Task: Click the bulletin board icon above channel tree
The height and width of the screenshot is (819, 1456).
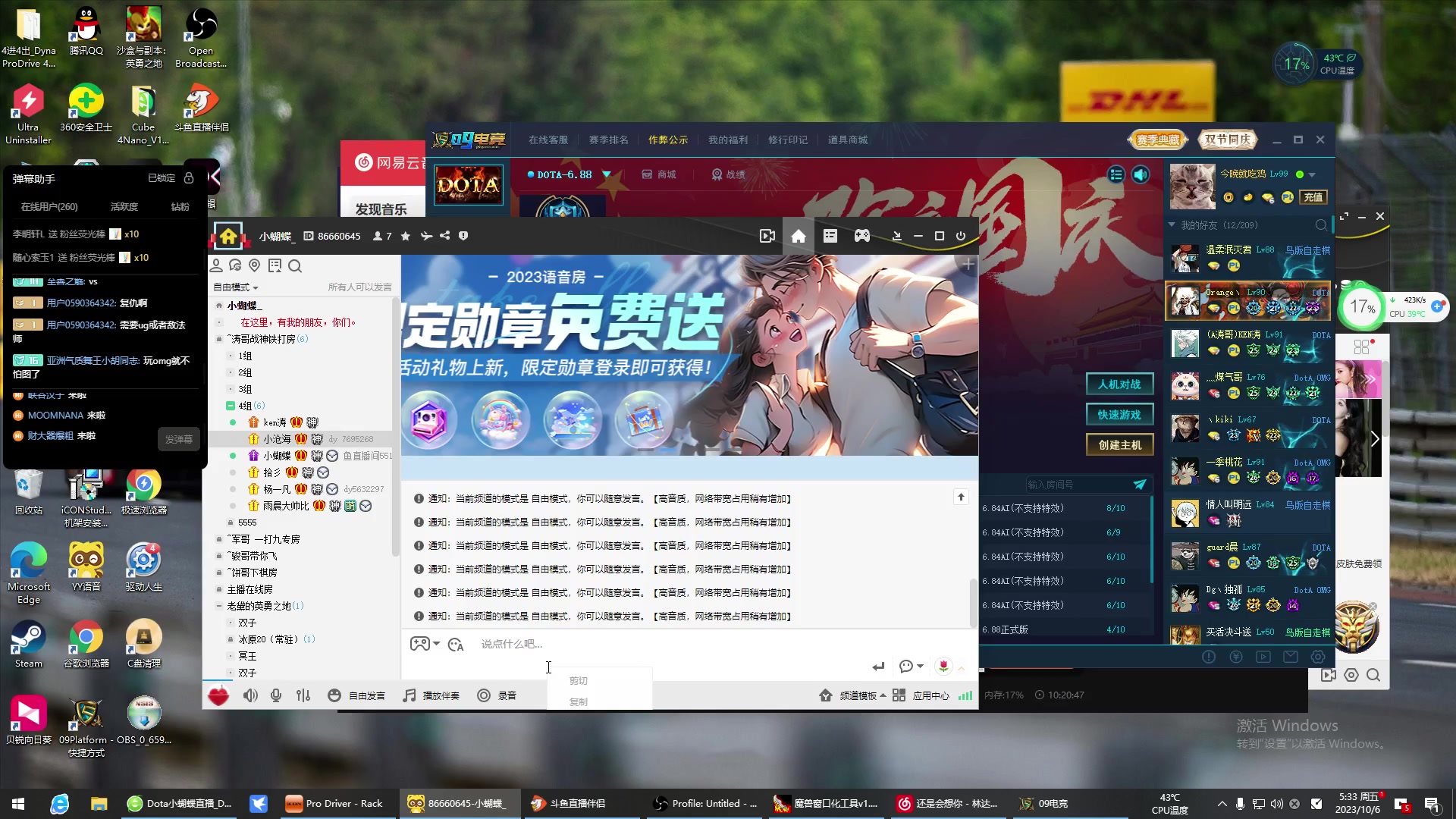Action: tap(275, 265)
